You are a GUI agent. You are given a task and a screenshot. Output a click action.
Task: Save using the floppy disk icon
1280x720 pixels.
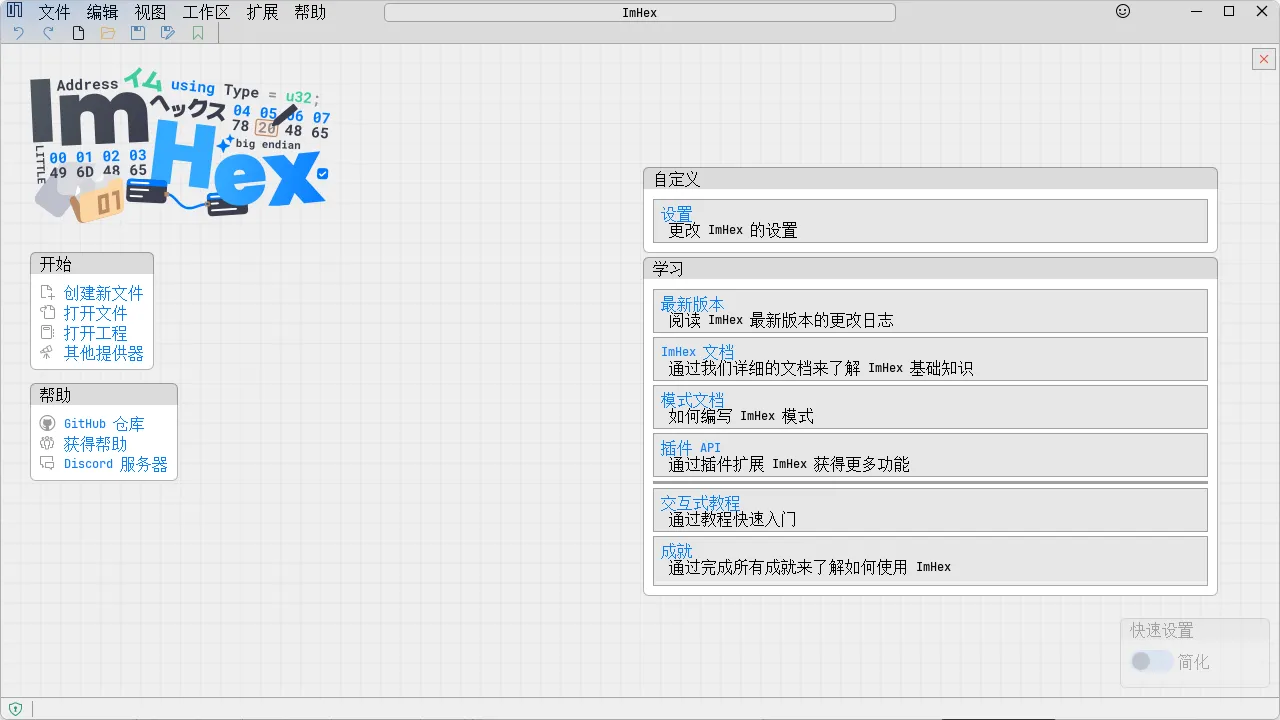[138, 33]
